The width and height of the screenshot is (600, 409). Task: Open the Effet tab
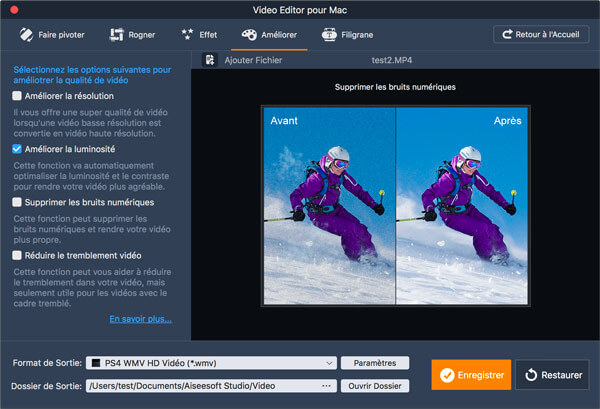[199, 35]
